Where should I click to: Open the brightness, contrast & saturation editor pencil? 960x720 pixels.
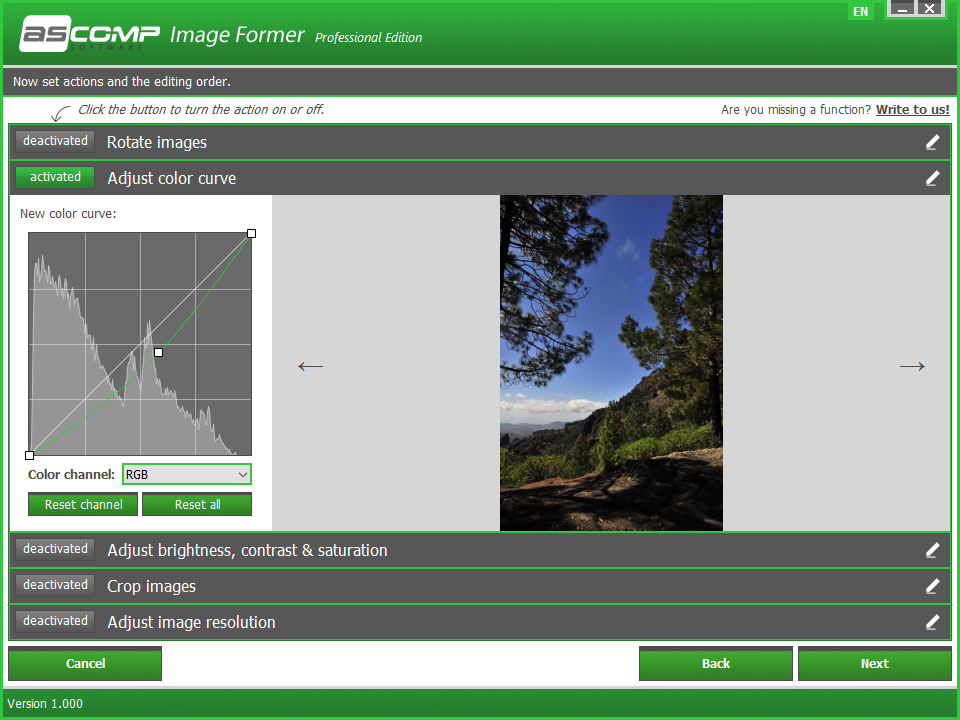(932, 550)
